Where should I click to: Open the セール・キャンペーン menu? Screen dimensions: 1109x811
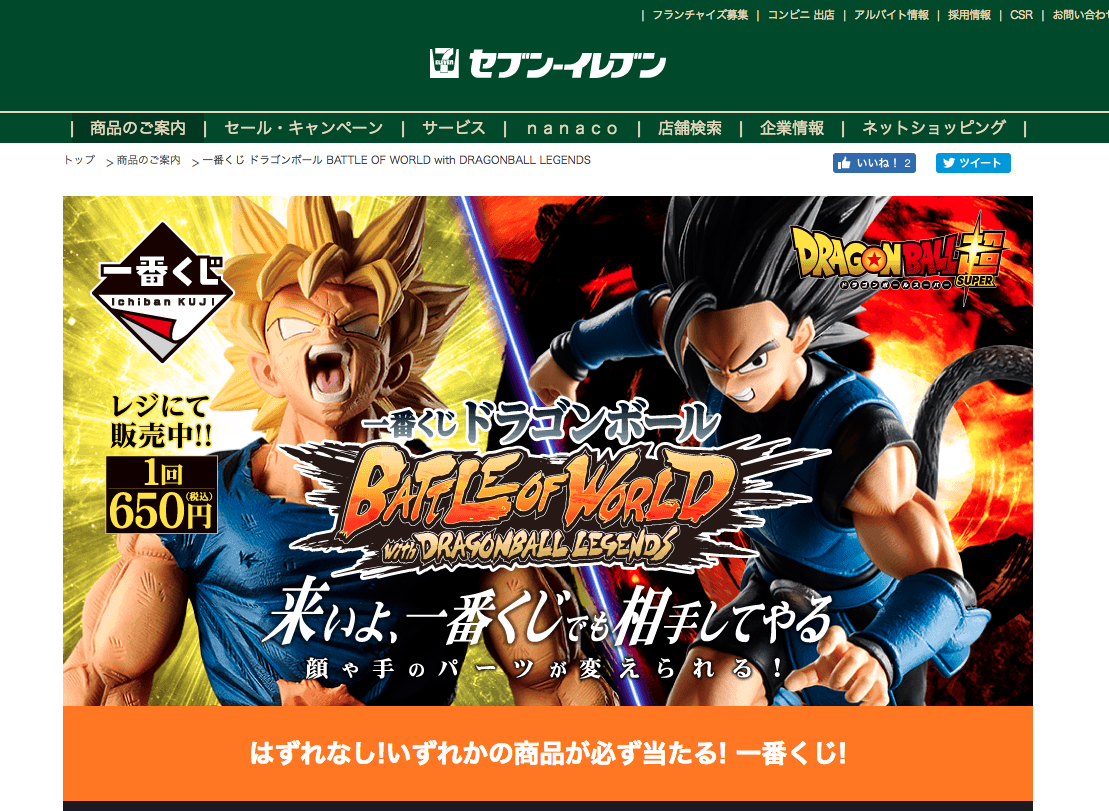(x=303, y=128)
